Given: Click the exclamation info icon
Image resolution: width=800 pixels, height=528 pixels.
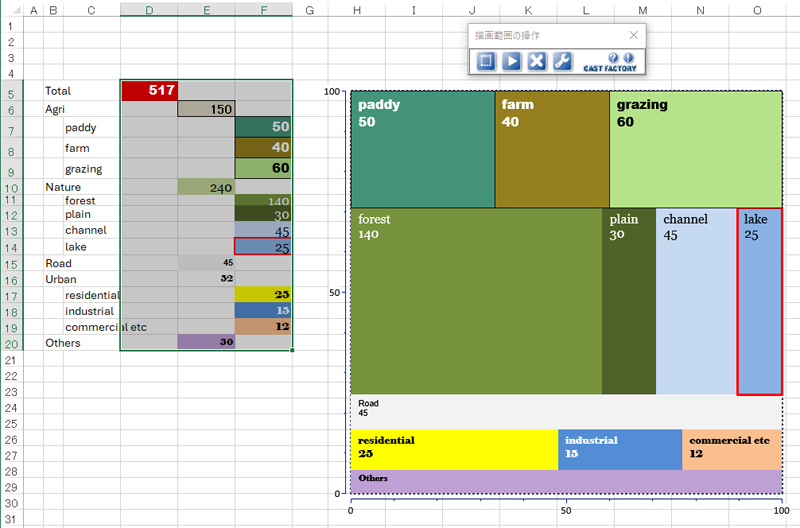Looking at the screenshot, I should coord(629,58).
